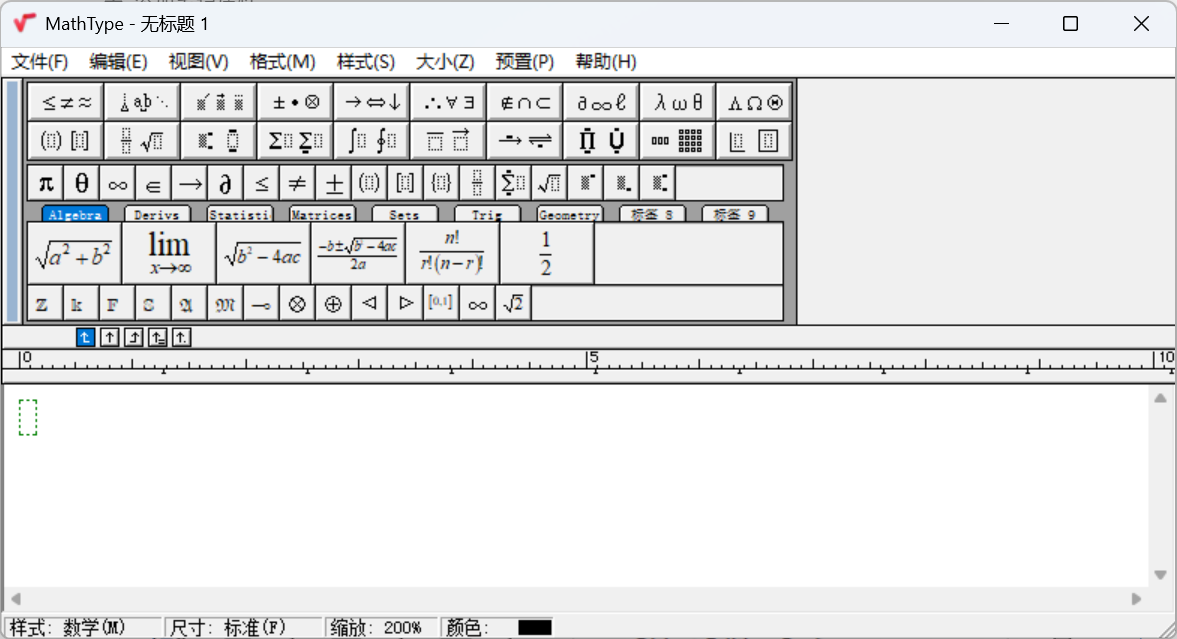Select decimal-aligned tab stop type

pos(182,338)
